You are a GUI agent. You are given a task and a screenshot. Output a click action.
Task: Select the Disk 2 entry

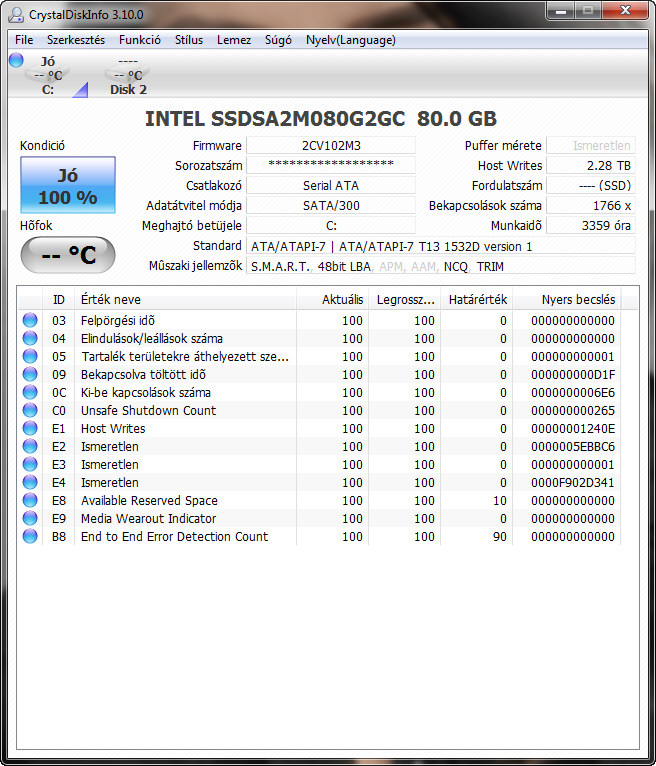128,75
